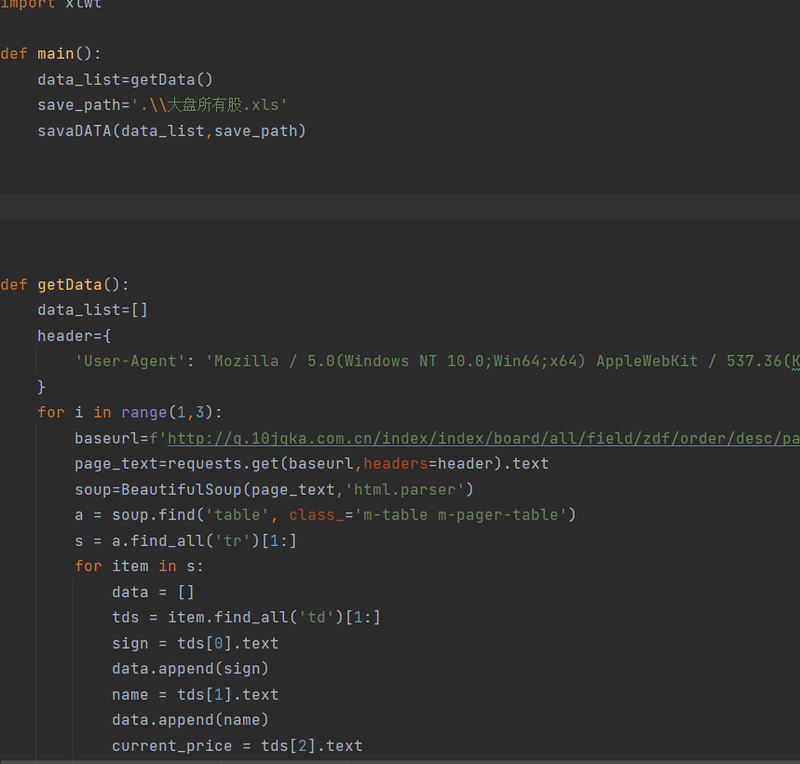This screenshot has width=800, height=764.
Task: Click the 'header={' line
Action: pos(74,336)
